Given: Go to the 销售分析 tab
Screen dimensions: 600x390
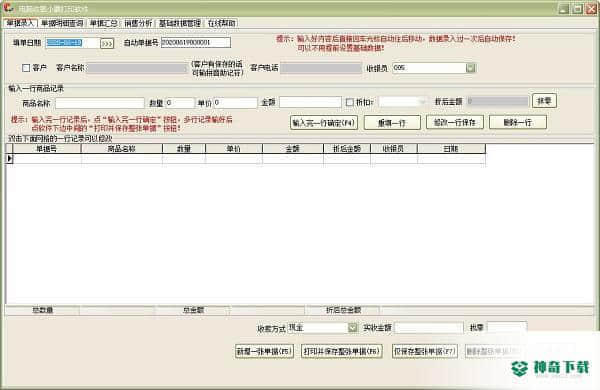Looking at the screenshot, I should coord(138,23).
